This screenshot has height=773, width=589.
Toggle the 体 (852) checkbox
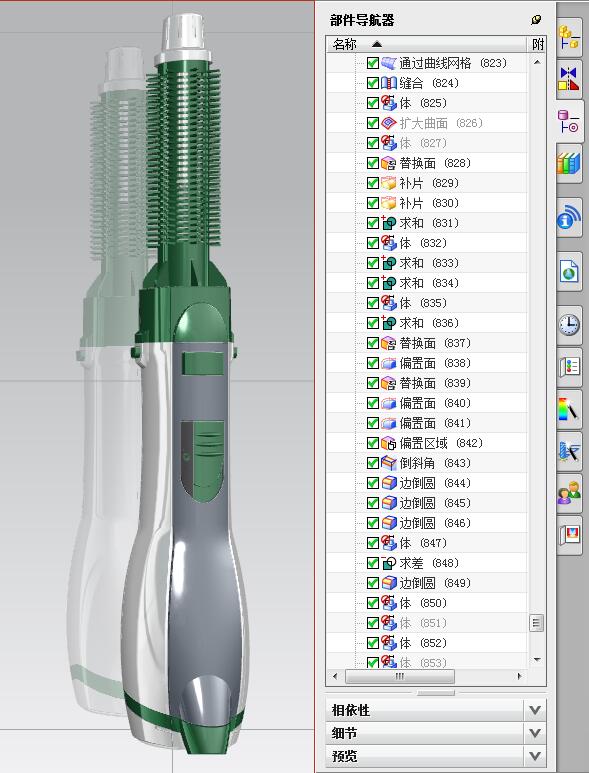coord(373,643)
